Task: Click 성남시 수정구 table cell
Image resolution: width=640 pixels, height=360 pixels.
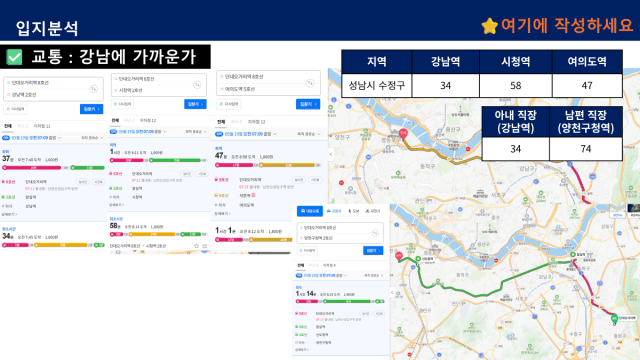Action: click(377, 85)
